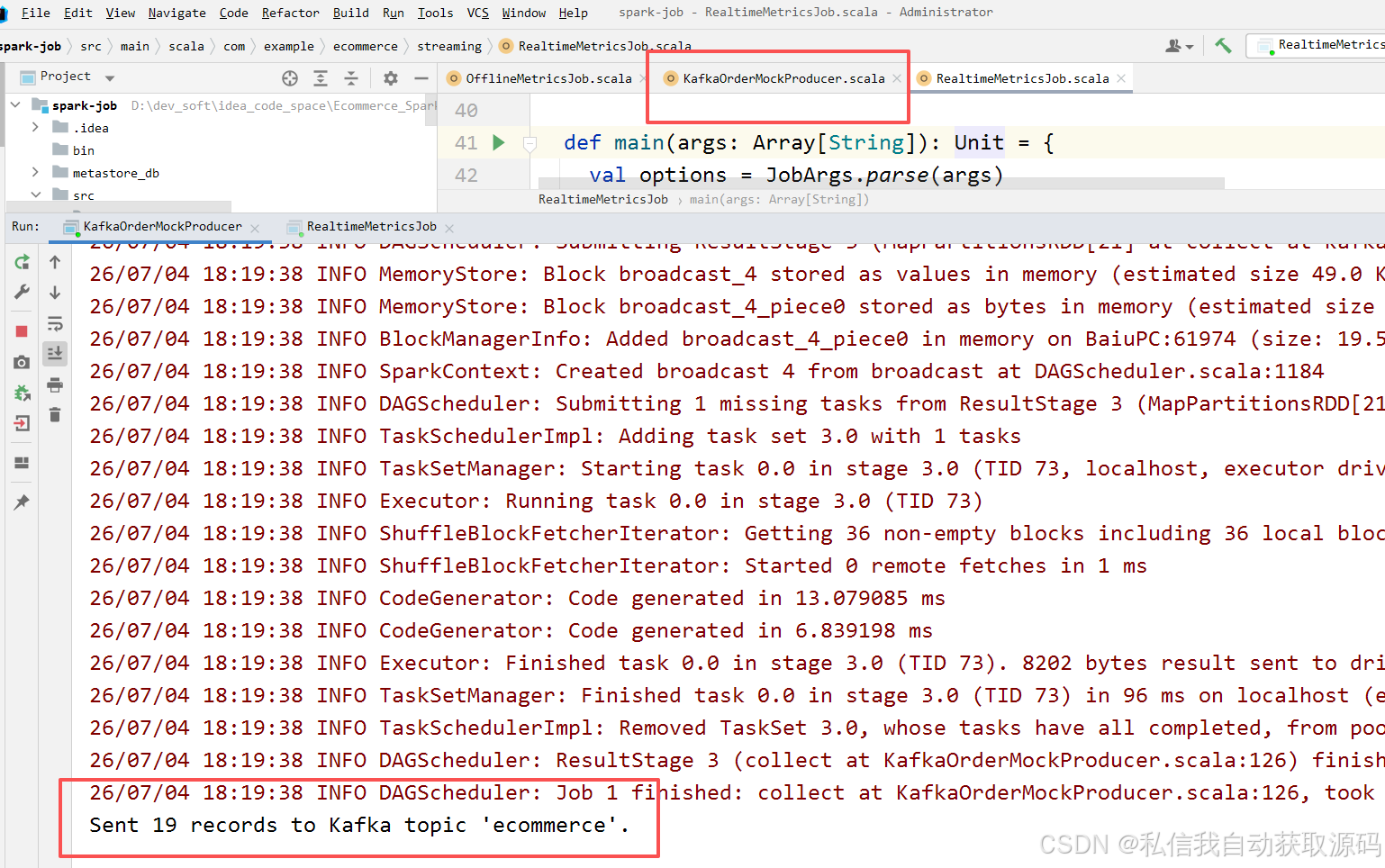This screenshot has height=868, width=1385.
Task: Clear console with trash can icon
Action: point(55,415)
